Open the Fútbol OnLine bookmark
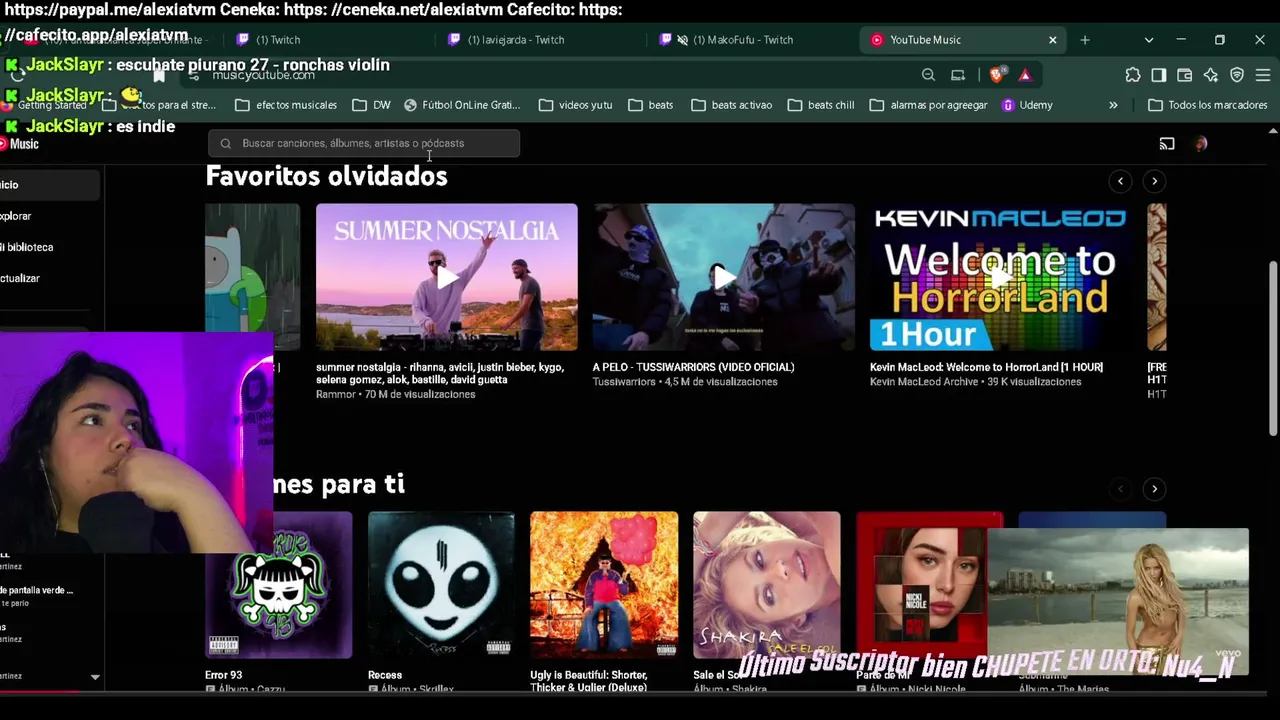 (x=462, y=105)
